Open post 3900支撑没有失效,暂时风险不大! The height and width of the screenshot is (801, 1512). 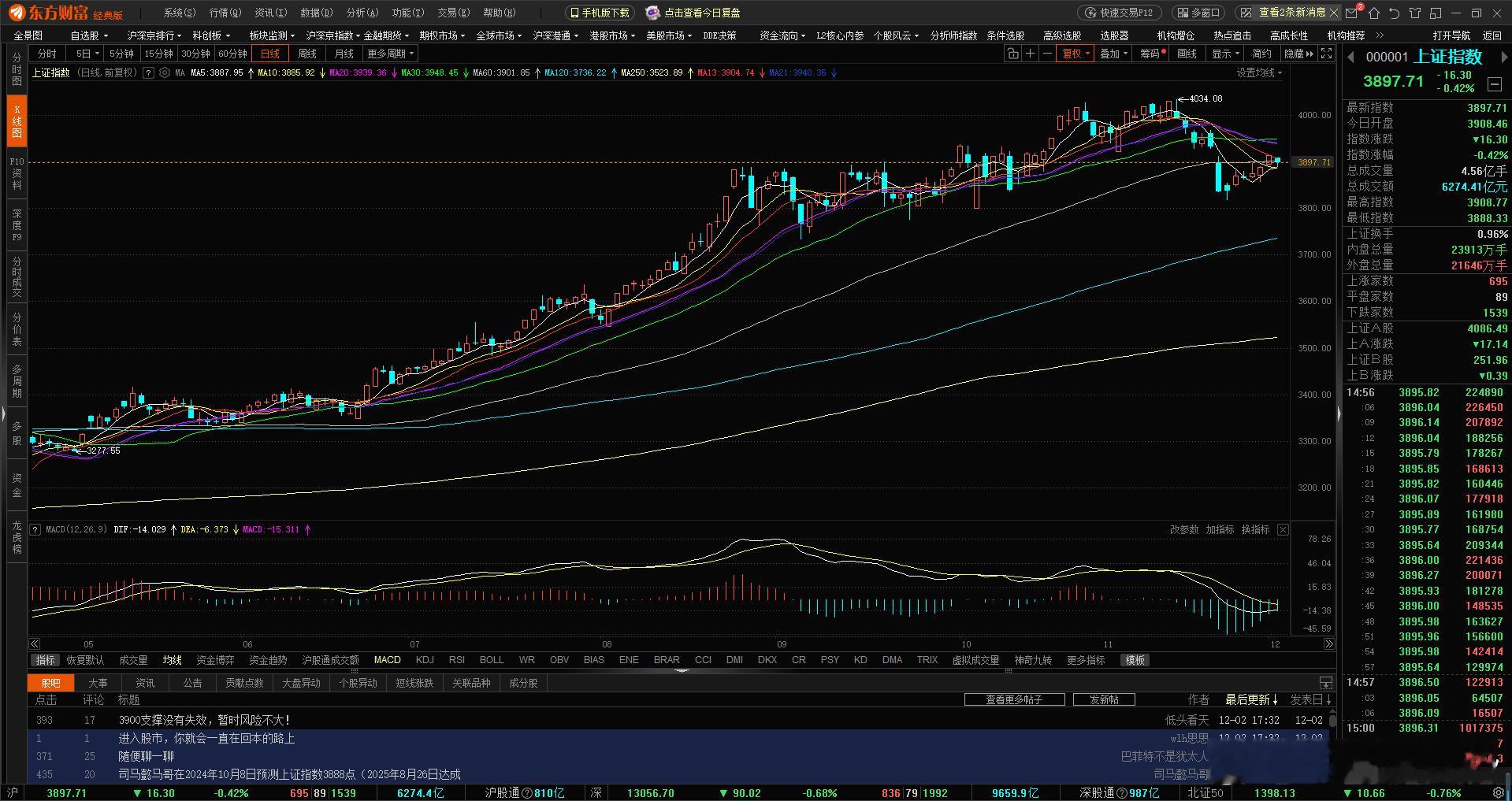click(x=205, y=720)
